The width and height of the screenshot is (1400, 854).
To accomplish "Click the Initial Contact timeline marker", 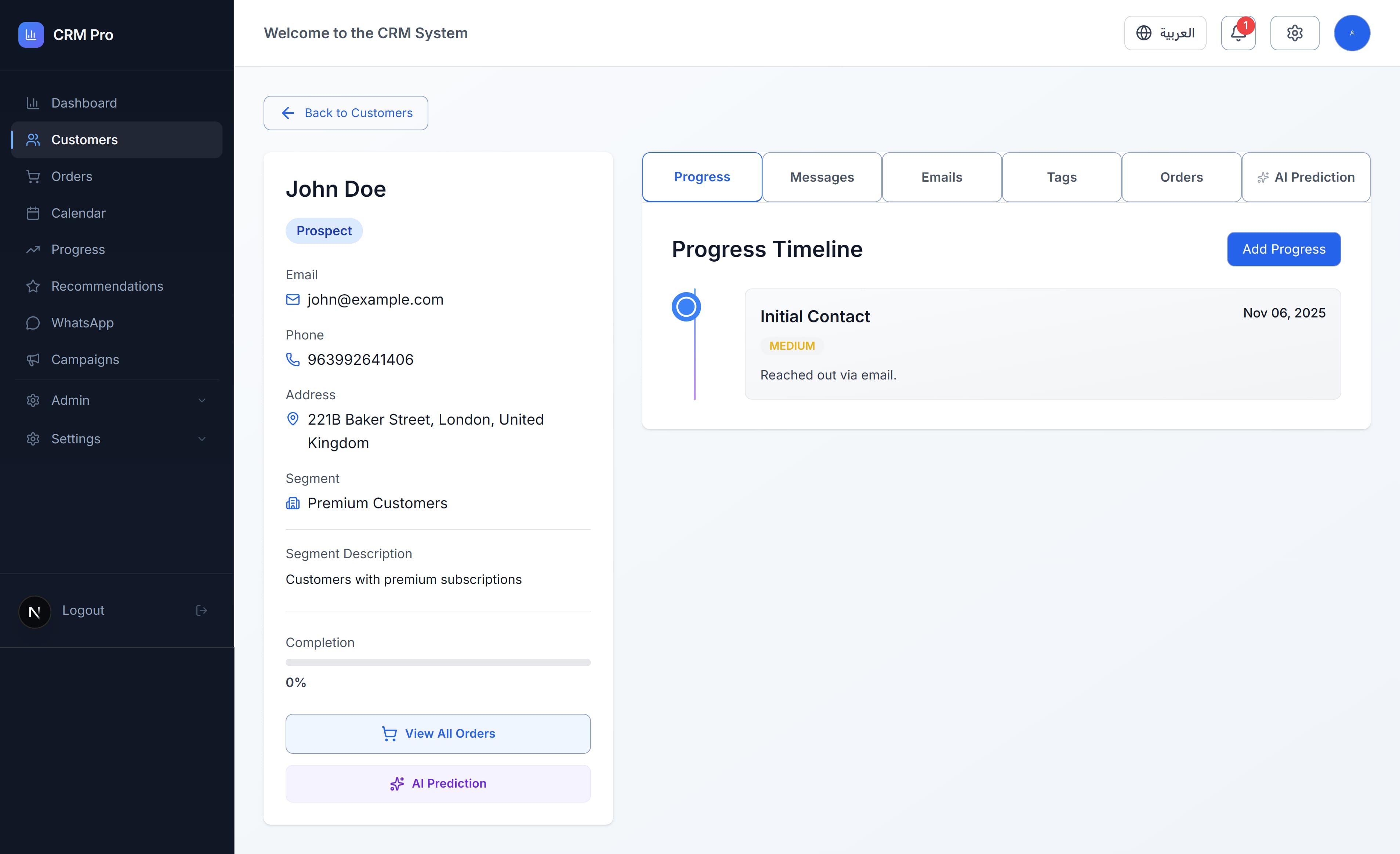I will coord(686,307).
